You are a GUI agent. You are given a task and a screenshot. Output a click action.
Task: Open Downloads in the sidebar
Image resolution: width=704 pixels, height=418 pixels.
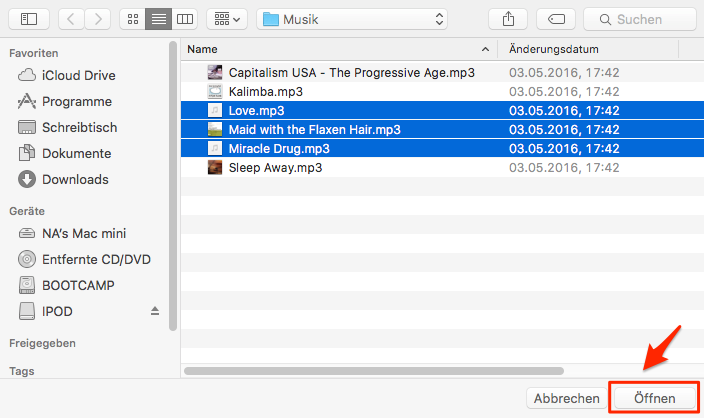tap(75, 180)
